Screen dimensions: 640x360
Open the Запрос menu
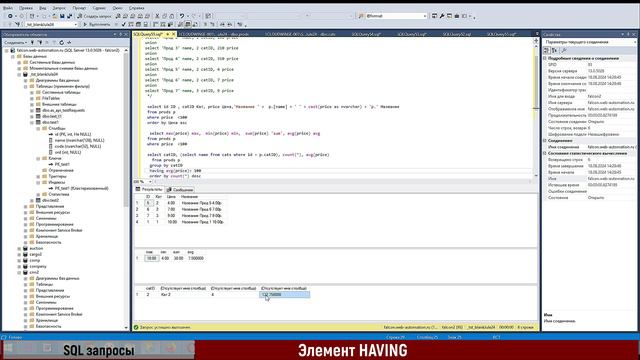pos(59,7)
